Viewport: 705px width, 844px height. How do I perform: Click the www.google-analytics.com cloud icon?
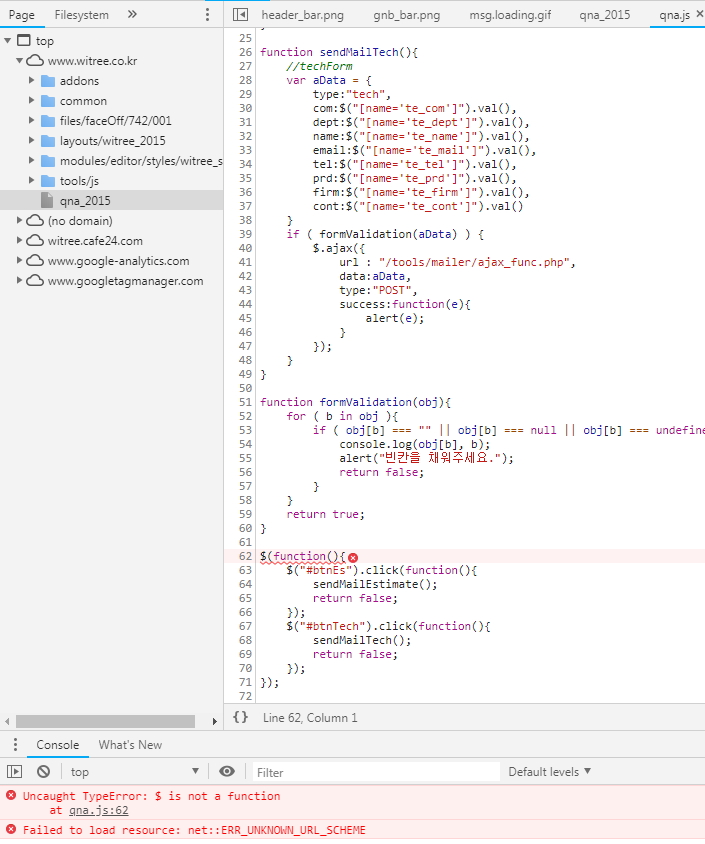[35, 261]
